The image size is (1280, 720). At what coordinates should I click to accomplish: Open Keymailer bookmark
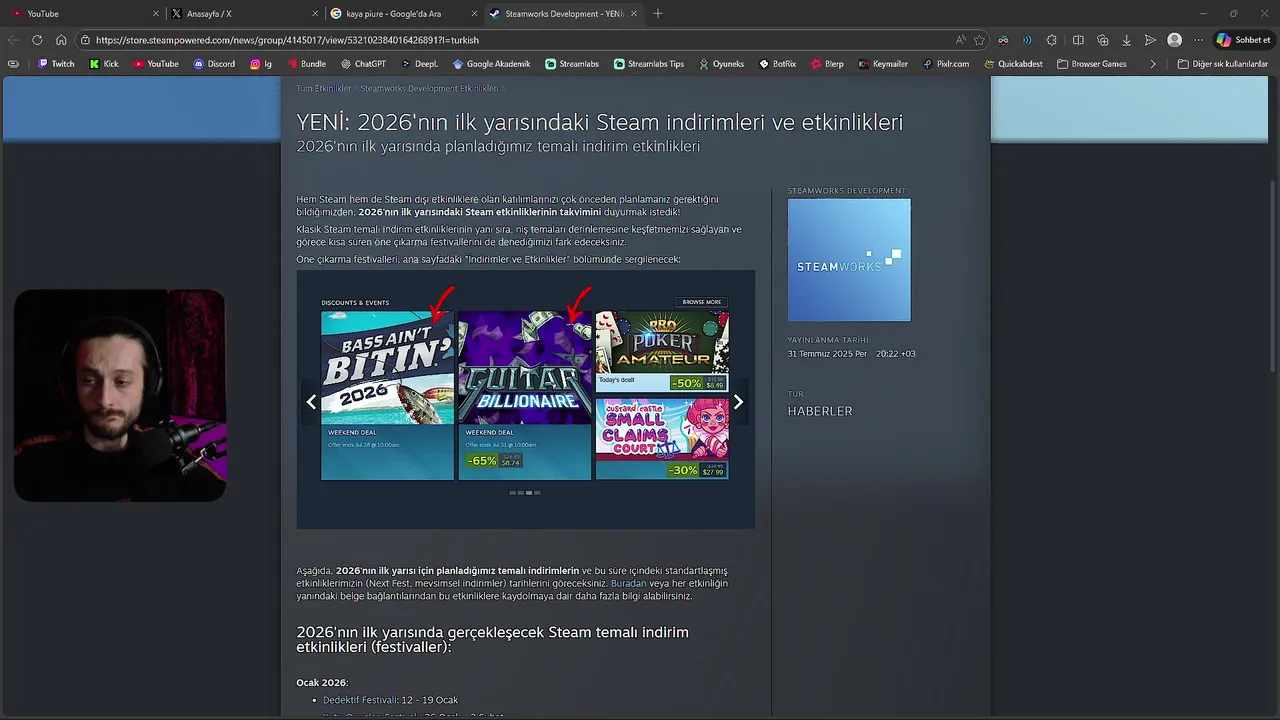883,64
